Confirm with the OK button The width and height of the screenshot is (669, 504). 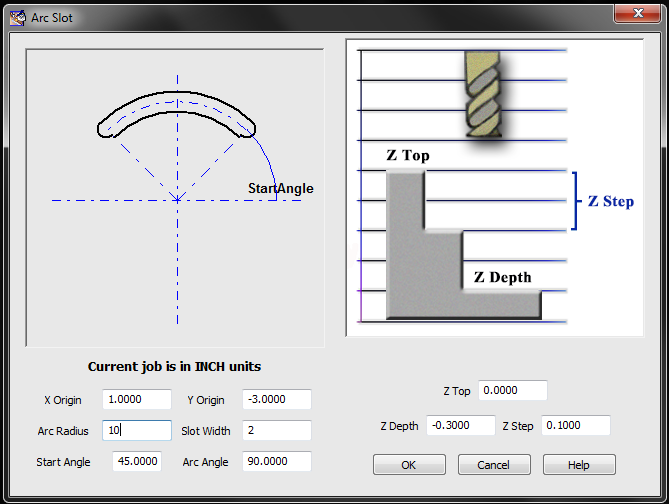409,465
